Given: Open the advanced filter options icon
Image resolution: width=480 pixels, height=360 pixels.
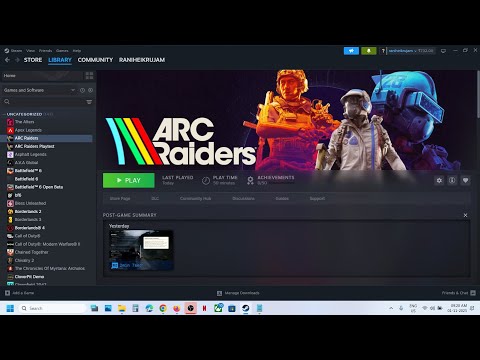Looking at the screenshot, I should (89, 102).
